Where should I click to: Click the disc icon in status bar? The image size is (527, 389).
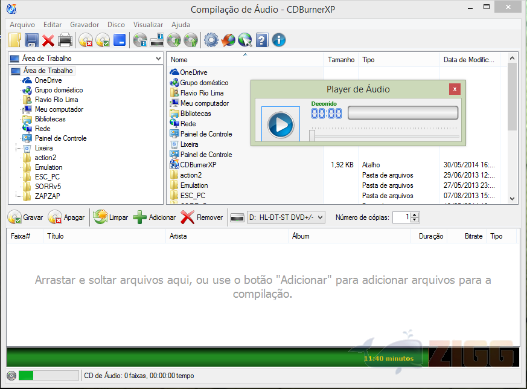[x=11, y=376]
